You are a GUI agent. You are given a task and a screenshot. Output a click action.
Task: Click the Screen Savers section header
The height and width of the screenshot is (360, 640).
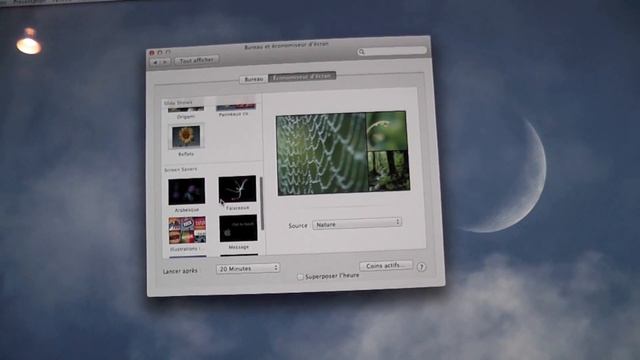(x=181, y=169)
